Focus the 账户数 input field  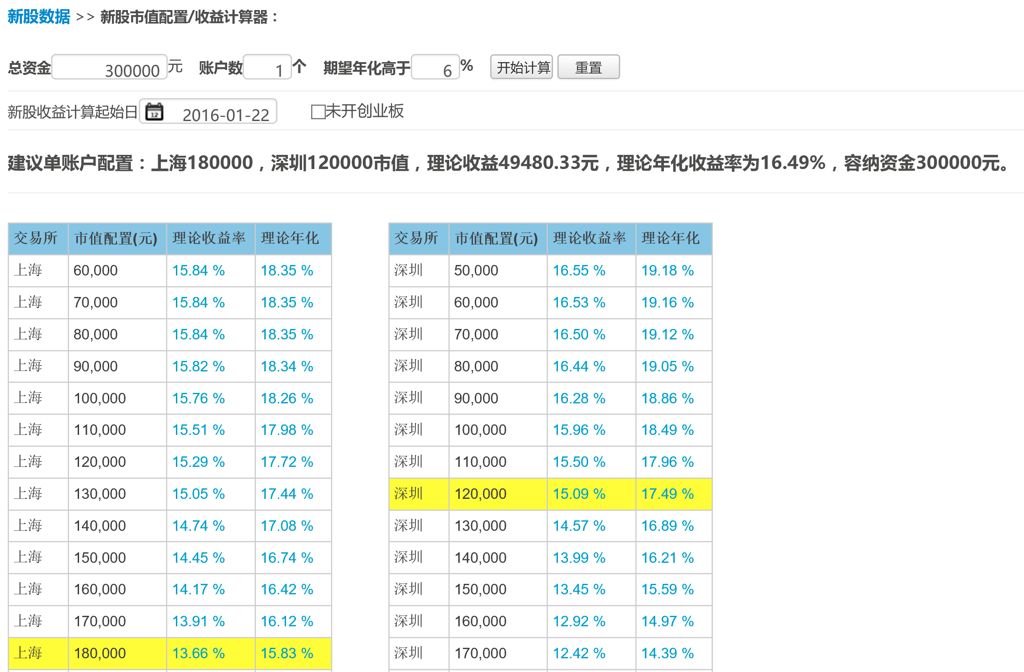click(267, 68)
